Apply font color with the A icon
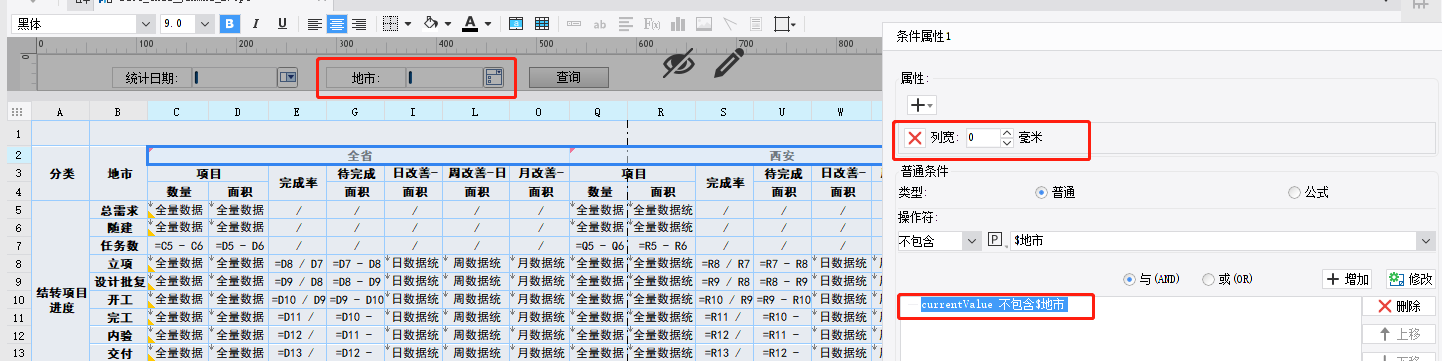This screenshot has width=1442, height=361. (470, 23)
